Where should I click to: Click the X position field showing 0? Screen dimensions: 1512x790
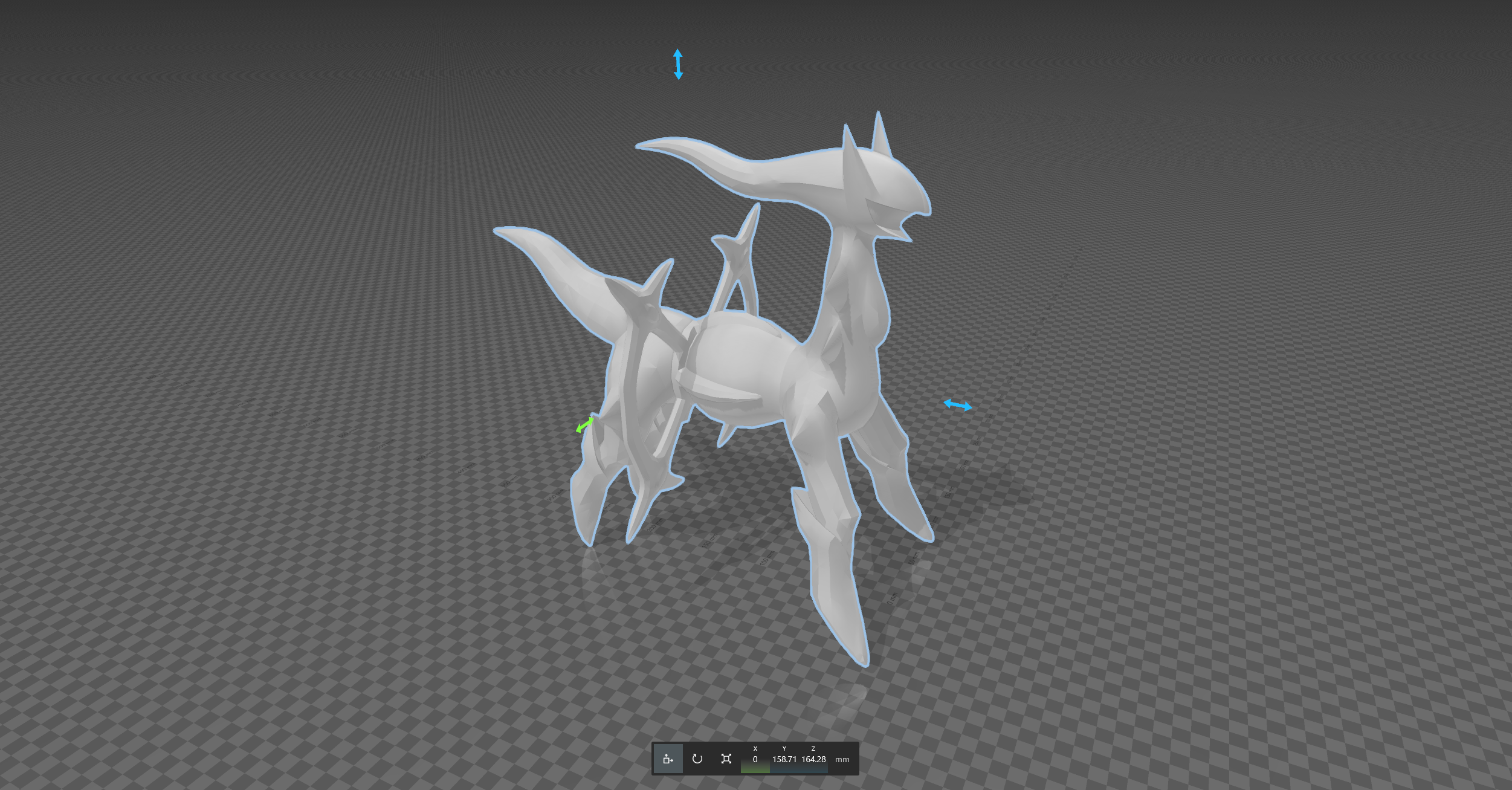[755, 760]
